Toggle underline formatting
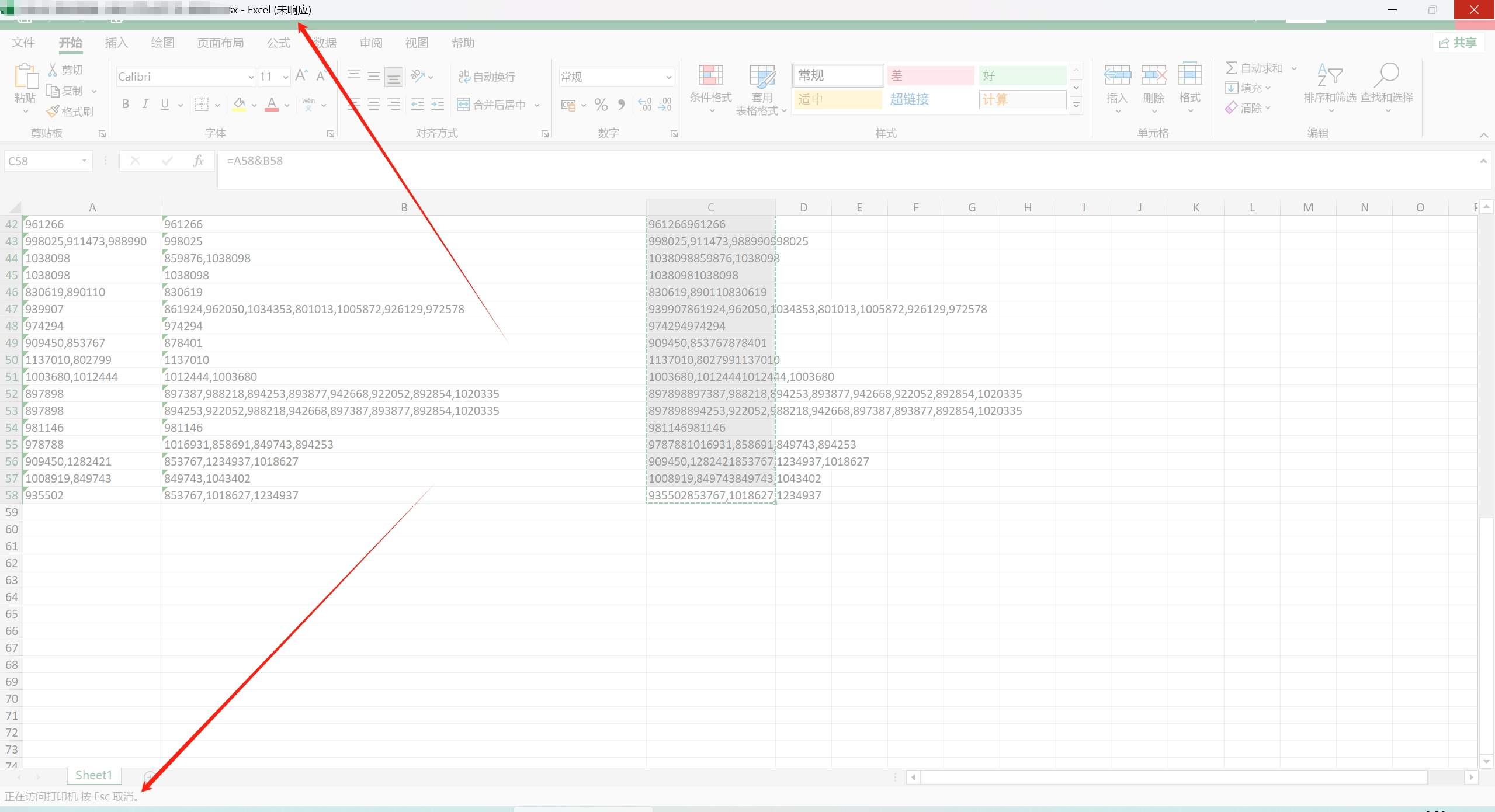Image resolution: width=1495 pixels, height=812 pixels. tap(164, 104)
